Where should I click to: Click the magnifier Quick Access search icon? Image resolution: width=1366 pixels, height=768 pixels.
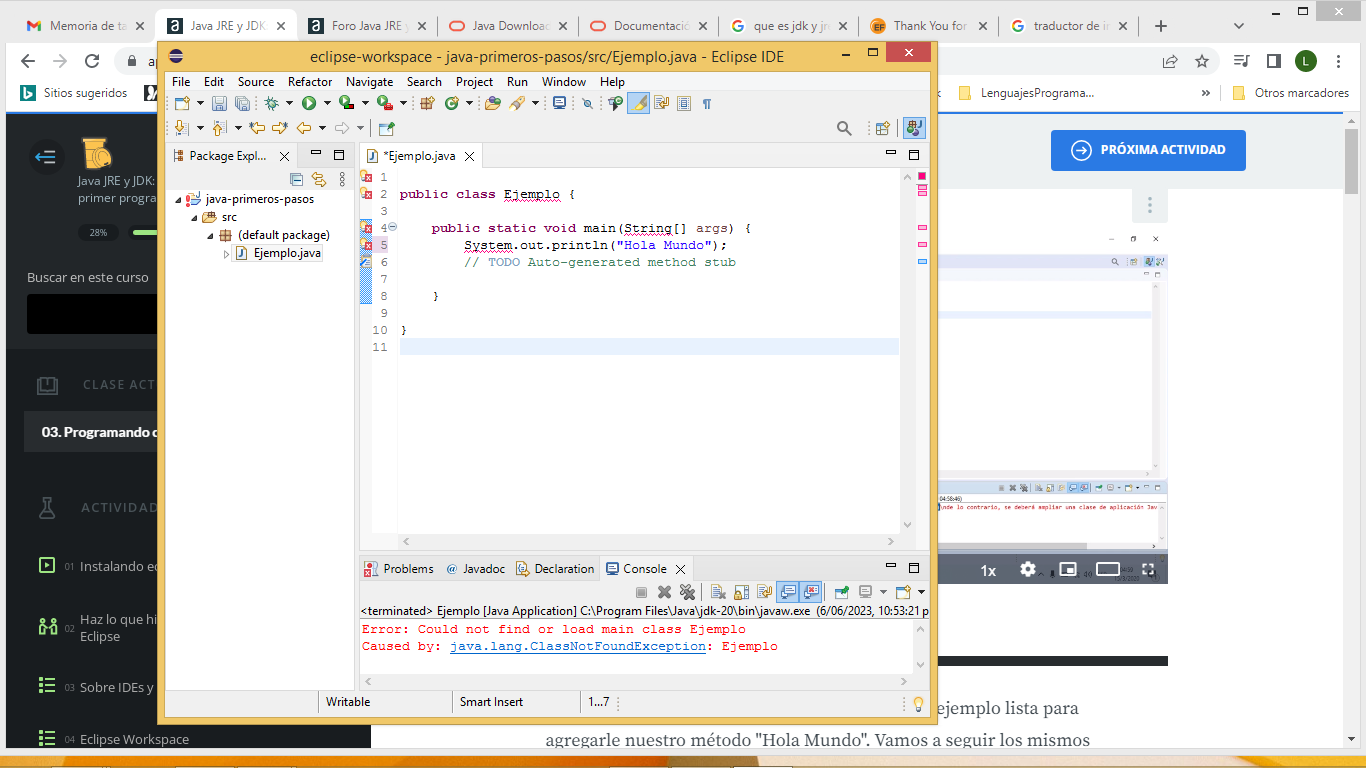coord(844,128)
